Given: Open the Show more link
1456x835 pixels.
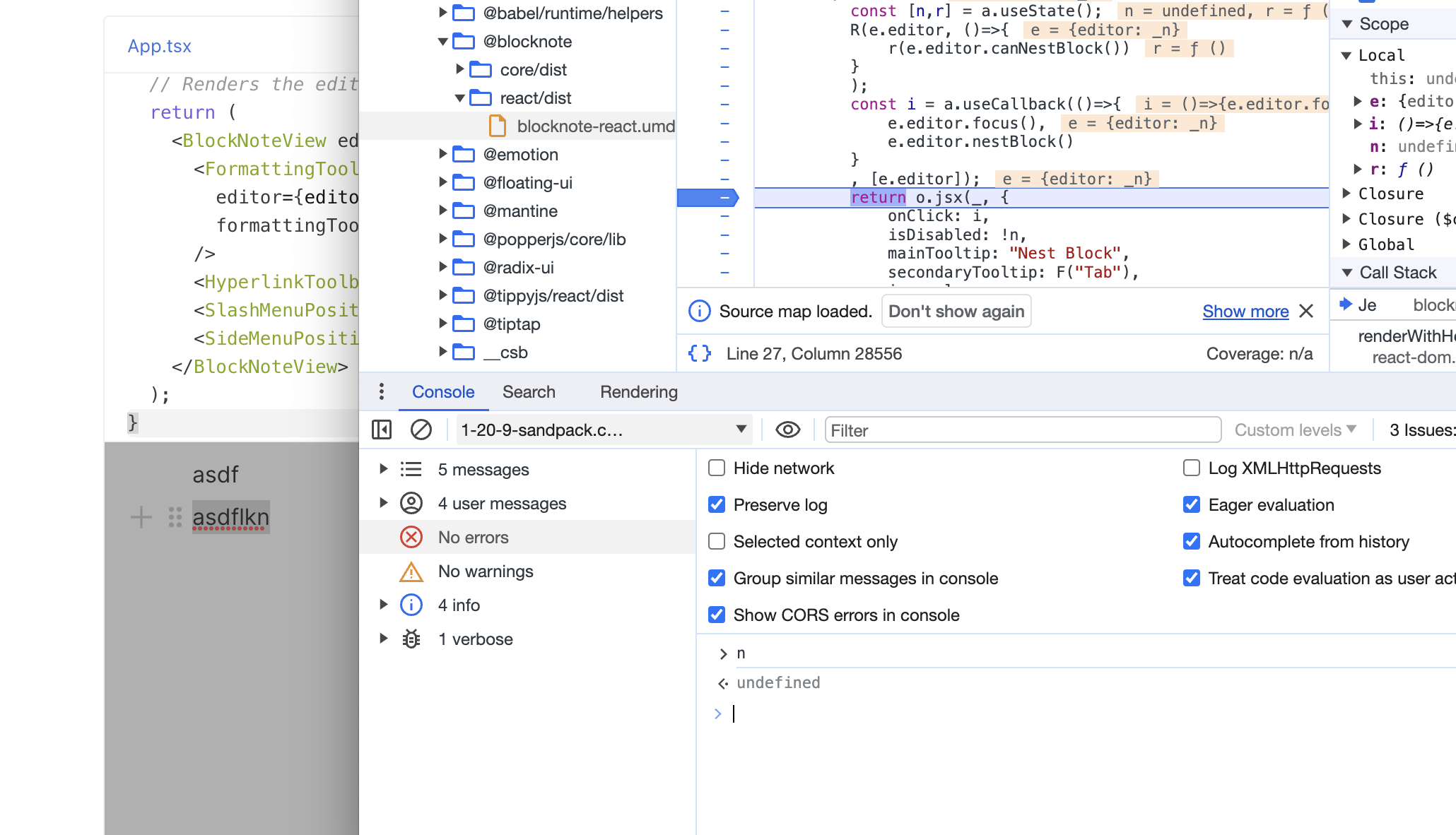Looking at the screenshot, I should 1246,311.
